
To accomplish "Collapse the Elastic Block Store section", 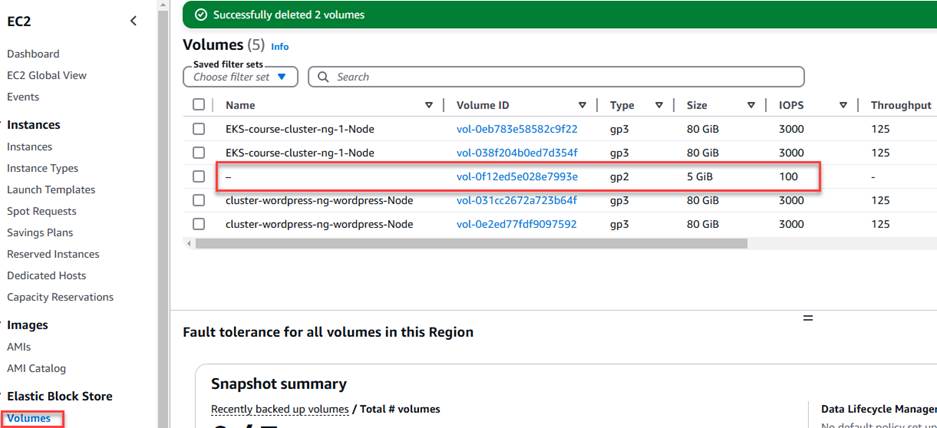I will 59,396.
